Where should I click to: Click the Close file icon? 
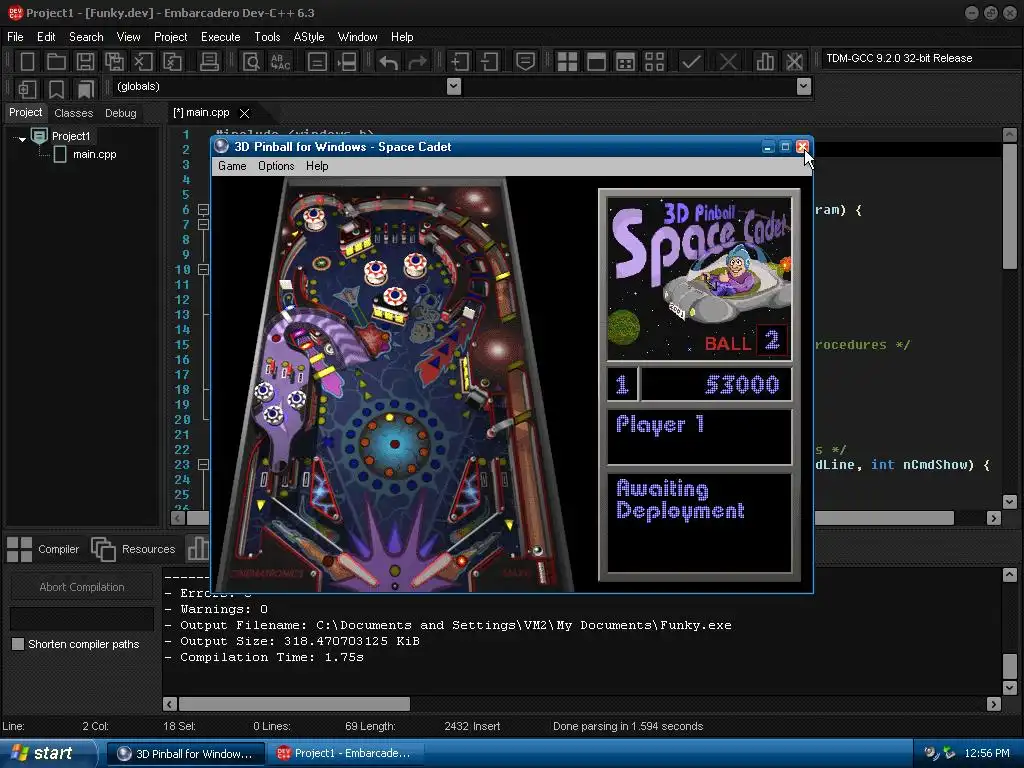[x=143, y=61]
